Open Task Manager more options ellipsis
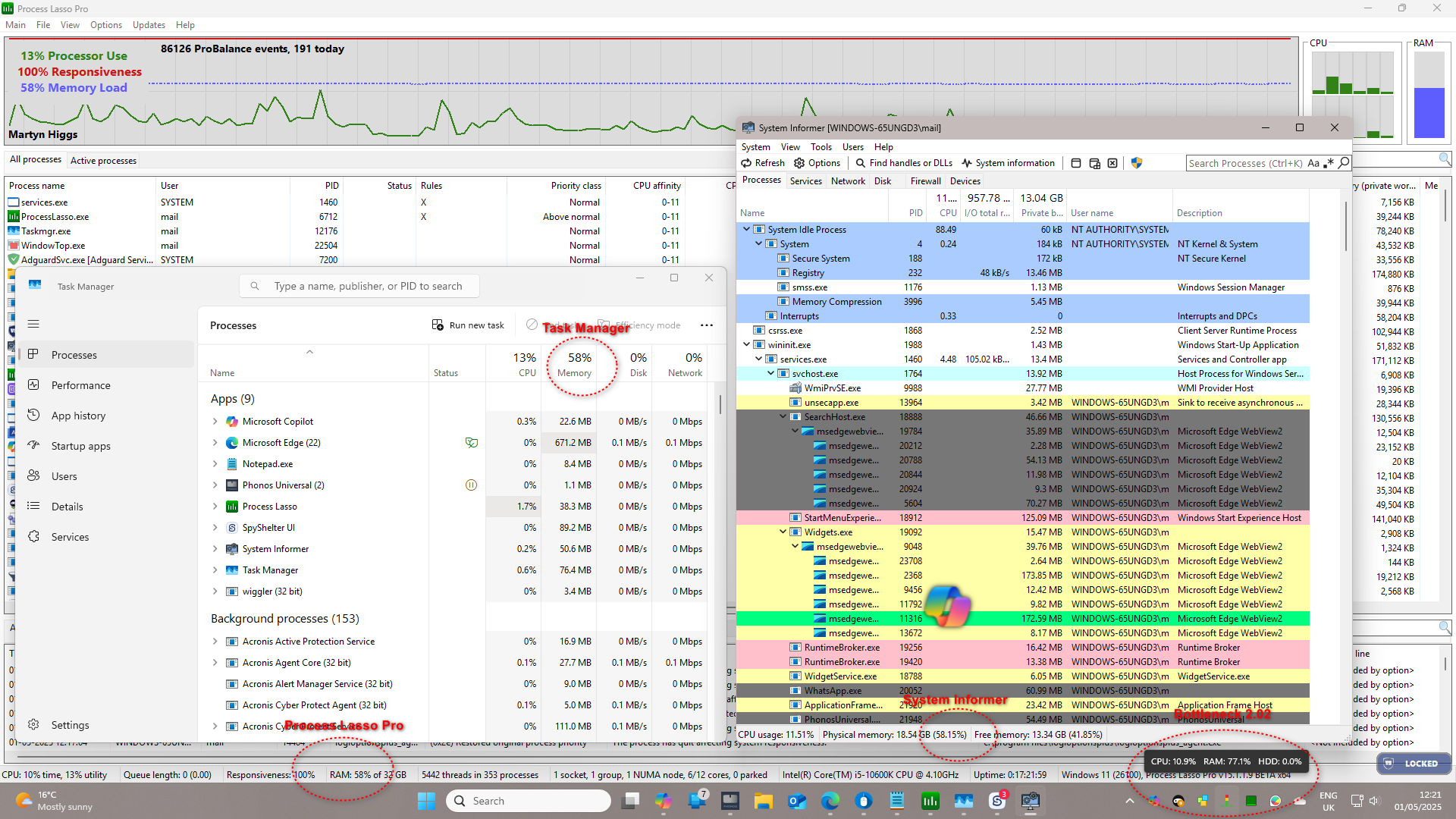 tap(707, 325)
